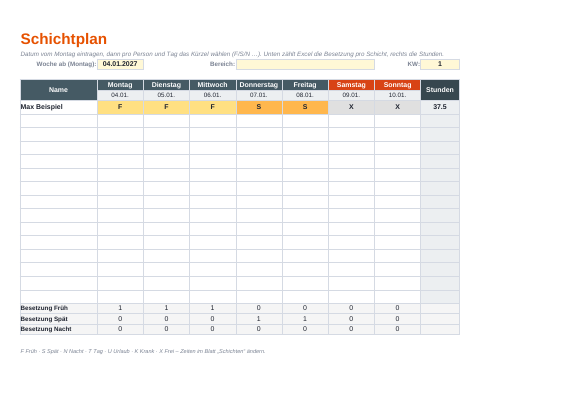Select the date cell 05.01.
The image size is (585, 414).
[166, 95]
